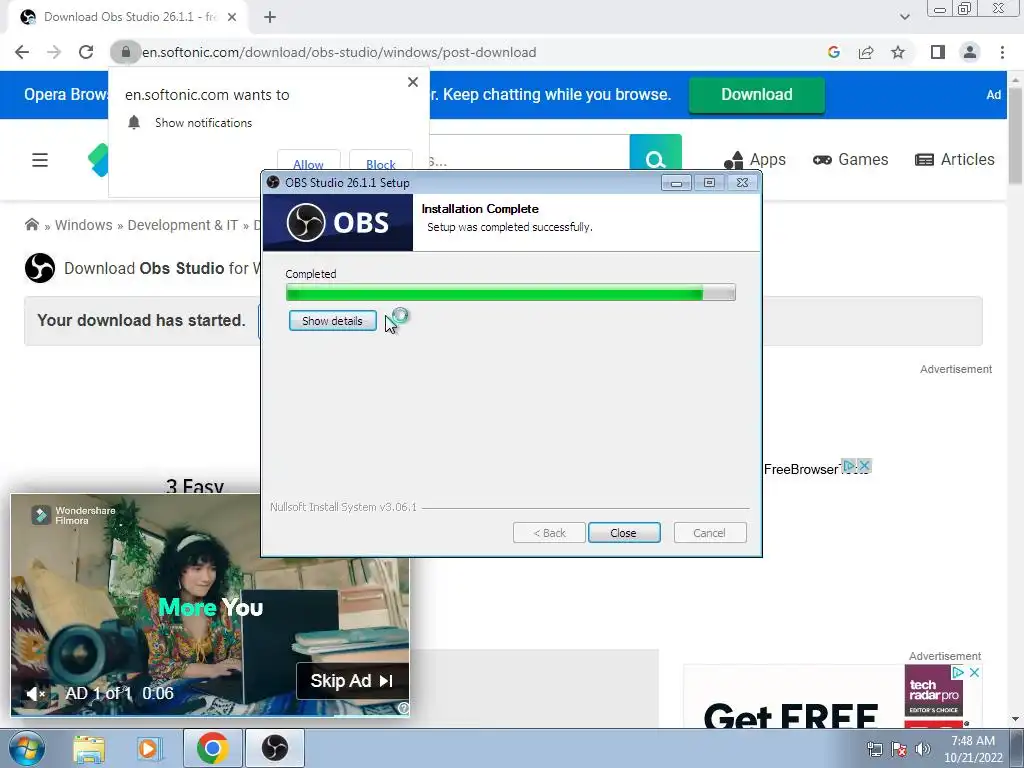Click the home icon in breadcrumb
1024x768 pixels.
31,225
